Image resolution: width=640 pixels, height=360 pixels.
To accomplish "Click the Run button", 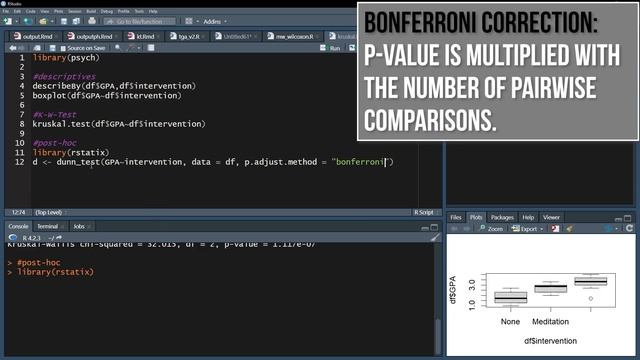I will 330,48.
